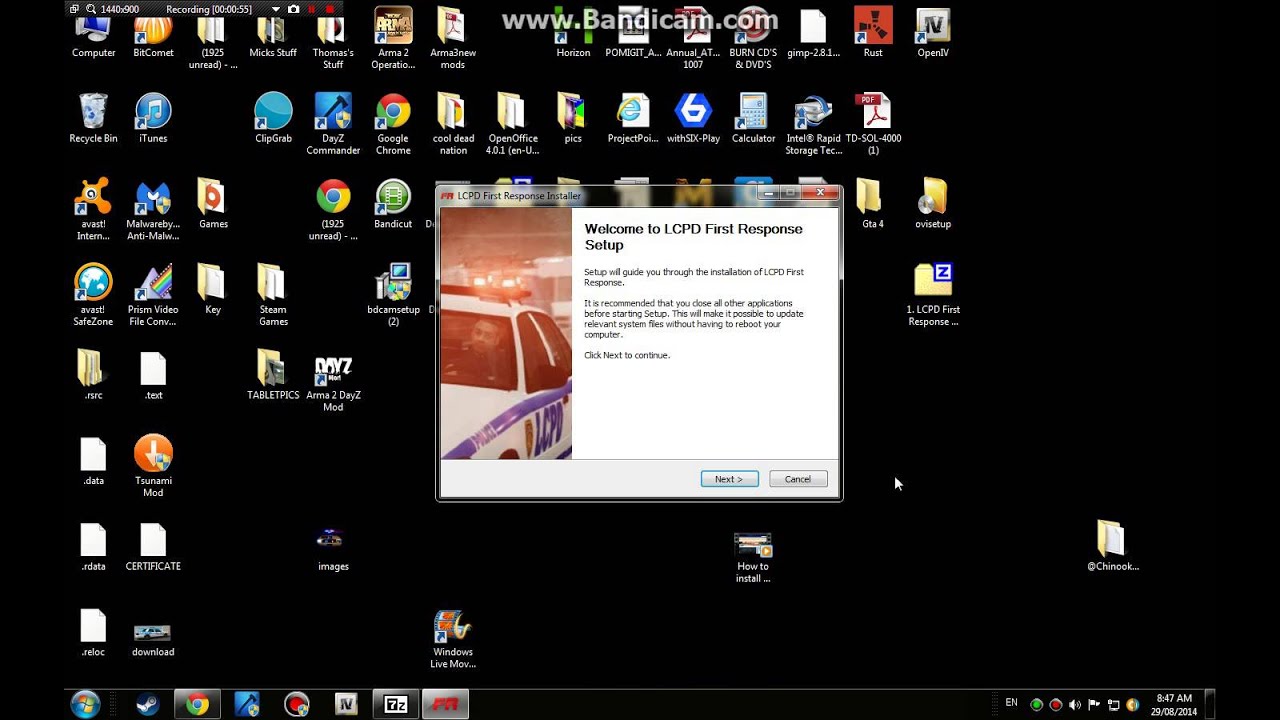Open the Arma3new mods file

pos(453,38)
